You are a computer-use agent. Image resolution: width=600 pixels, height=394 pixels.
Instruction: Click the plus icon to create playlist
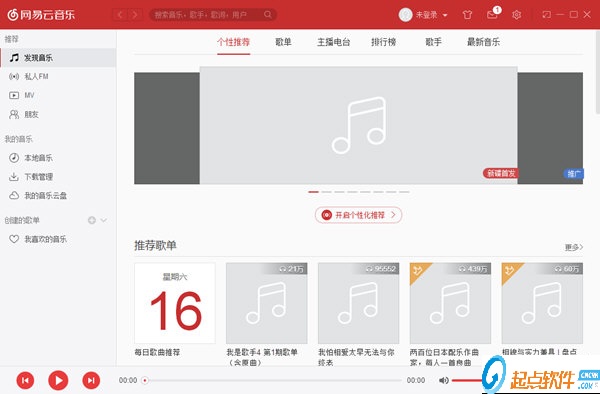[92, 220]
